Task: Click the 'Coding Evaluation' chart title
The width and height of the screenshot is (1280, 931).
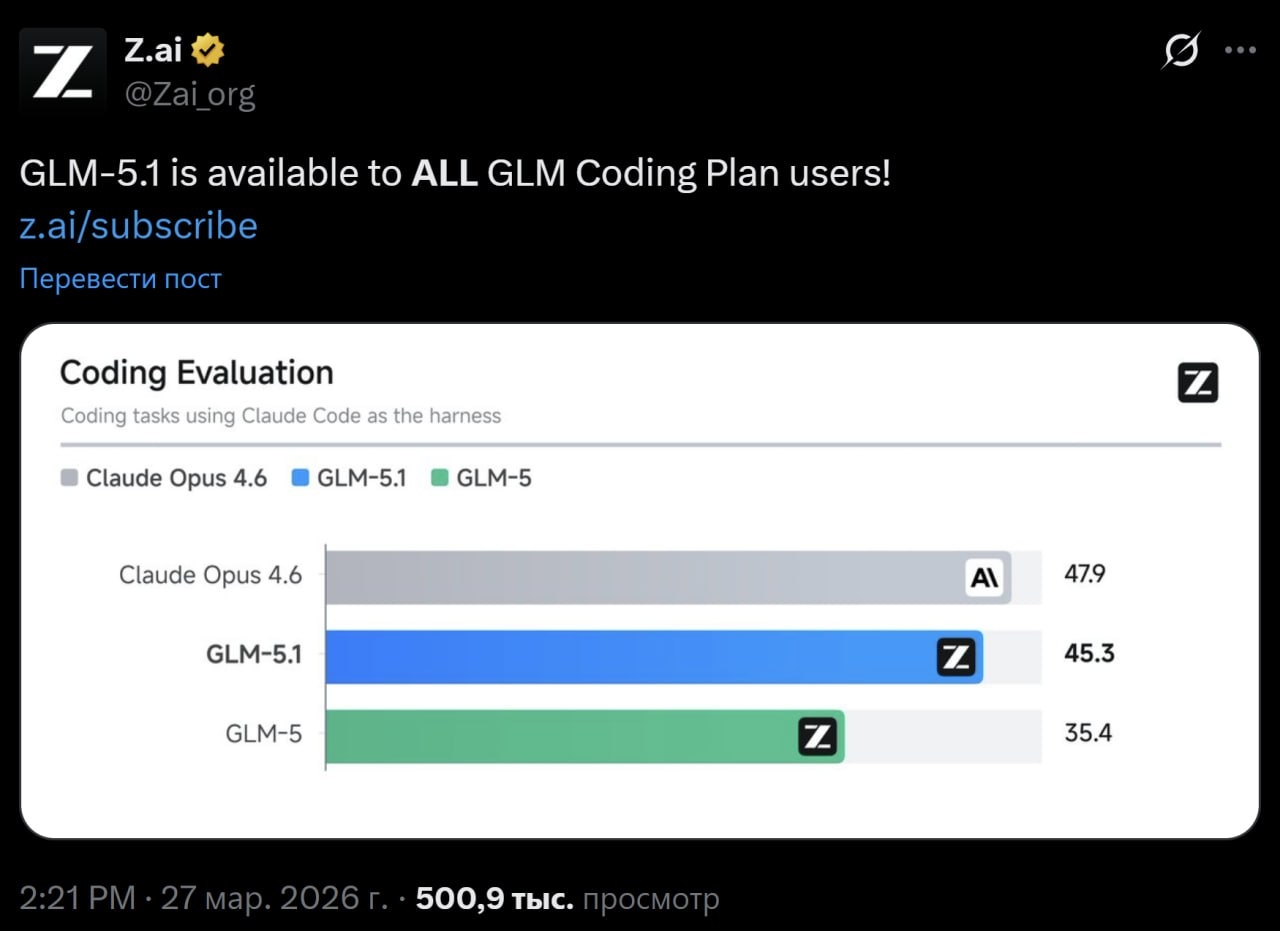Action: [x=196, y=372]
